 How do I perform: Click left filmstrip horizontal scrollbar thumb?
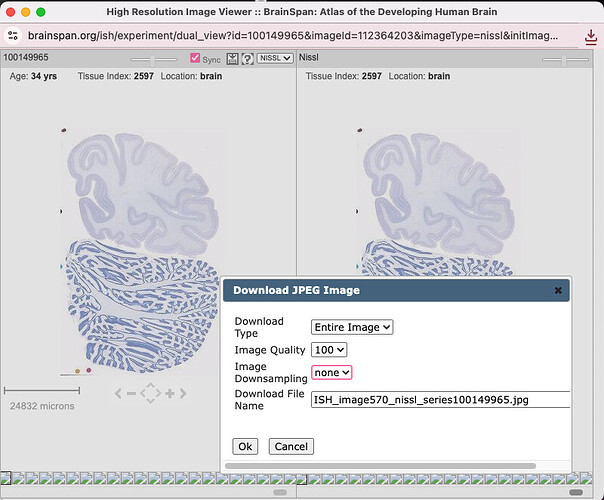[x=280, y=492]
